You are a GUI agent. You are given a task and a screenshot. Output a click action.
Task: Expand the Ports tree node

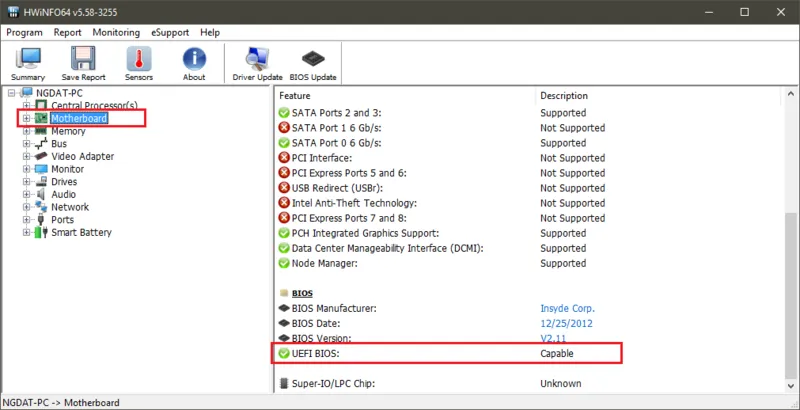pyautogui.click(x=26, y=220)
